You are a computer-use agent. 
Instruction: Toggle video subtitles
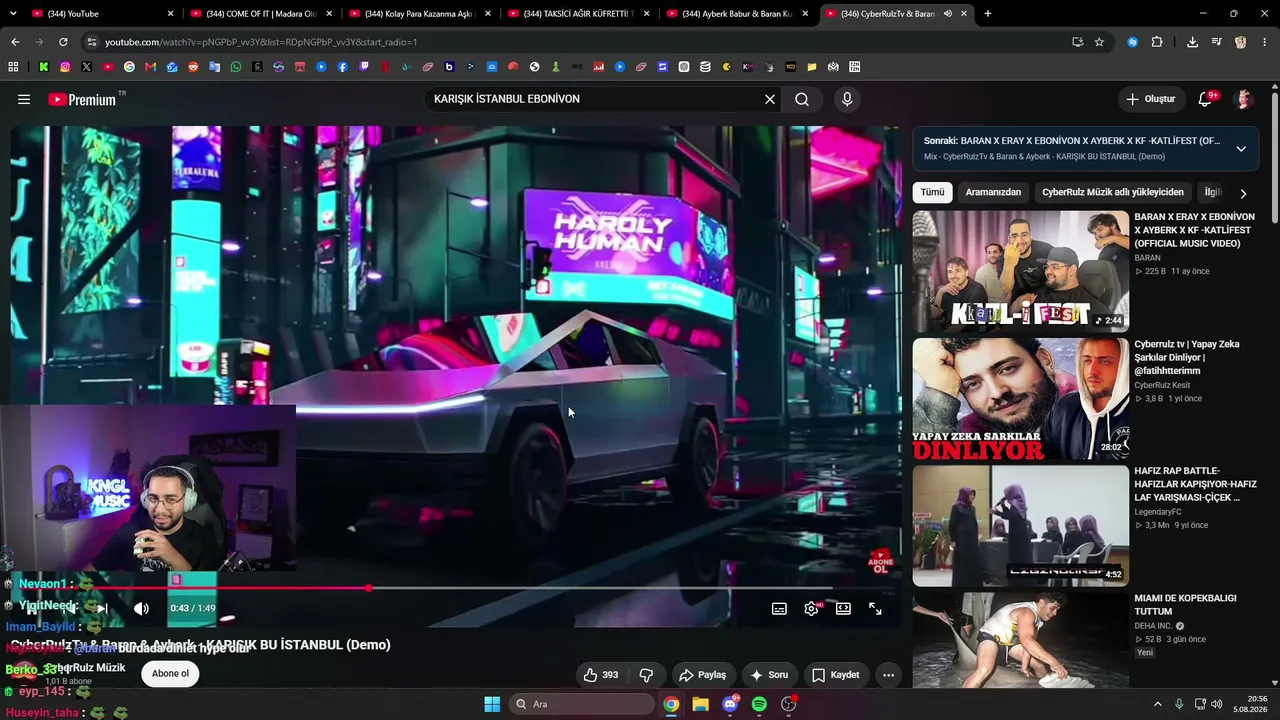point(779,608)
